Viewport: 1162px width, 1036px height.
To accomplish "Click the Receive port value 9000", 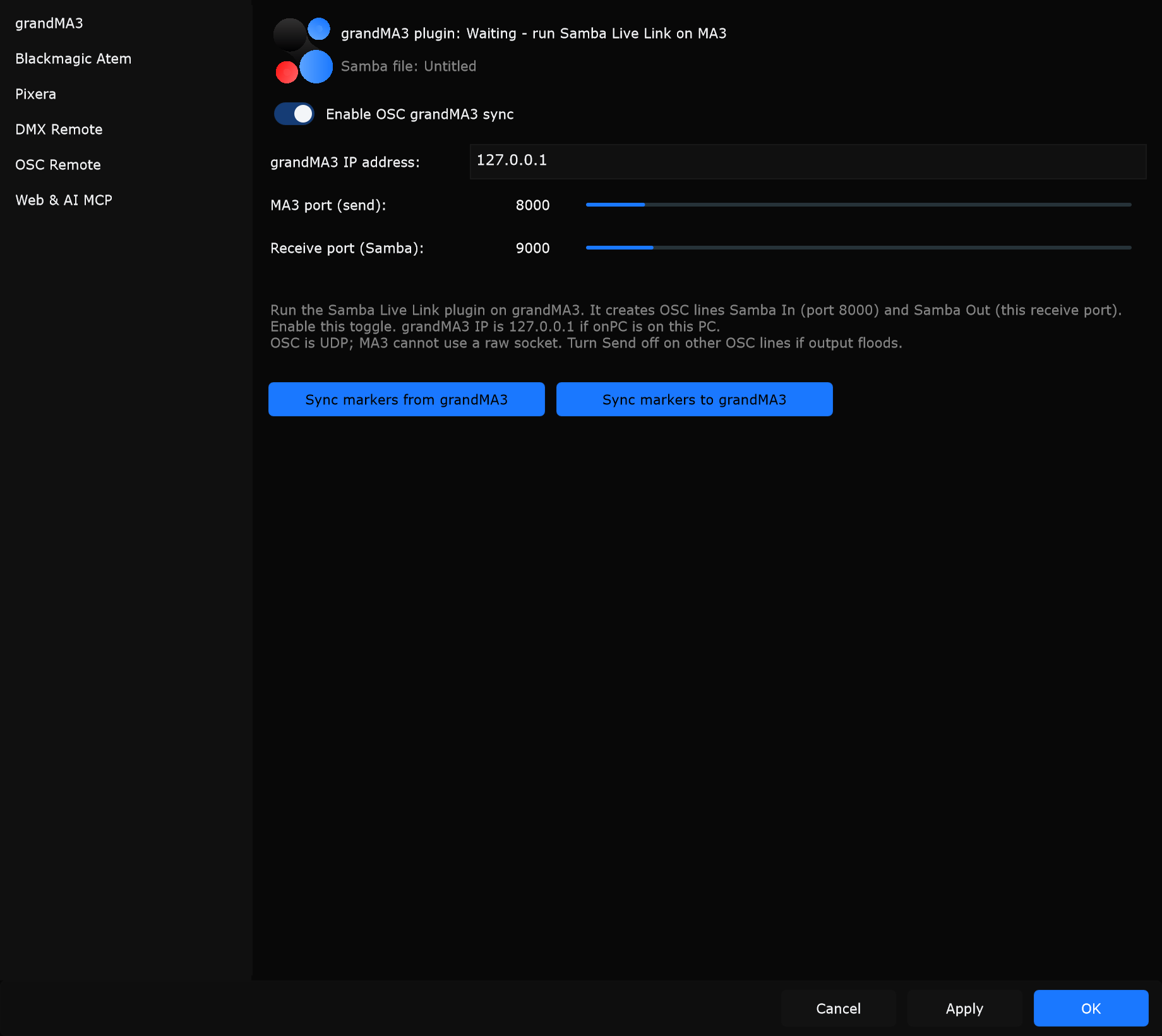I will 533,248.
